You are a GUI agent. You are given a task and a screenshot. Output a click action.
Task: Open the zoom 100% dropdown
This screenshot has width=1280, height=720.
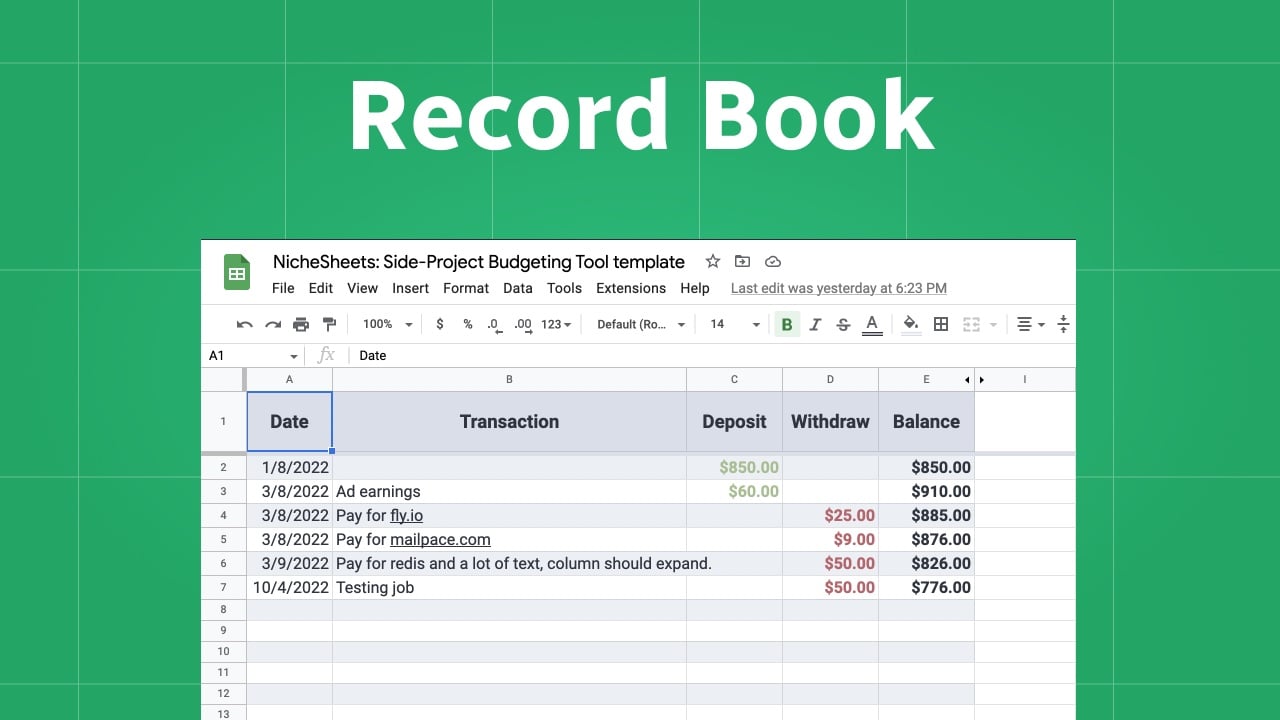(387, 324)
